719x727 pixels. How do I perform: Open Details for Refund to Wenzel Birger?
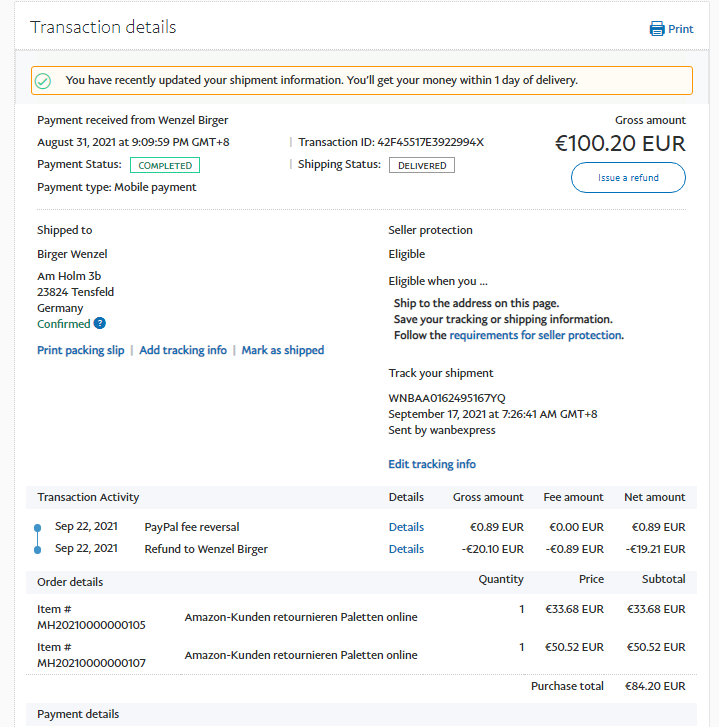pos(406,549)
